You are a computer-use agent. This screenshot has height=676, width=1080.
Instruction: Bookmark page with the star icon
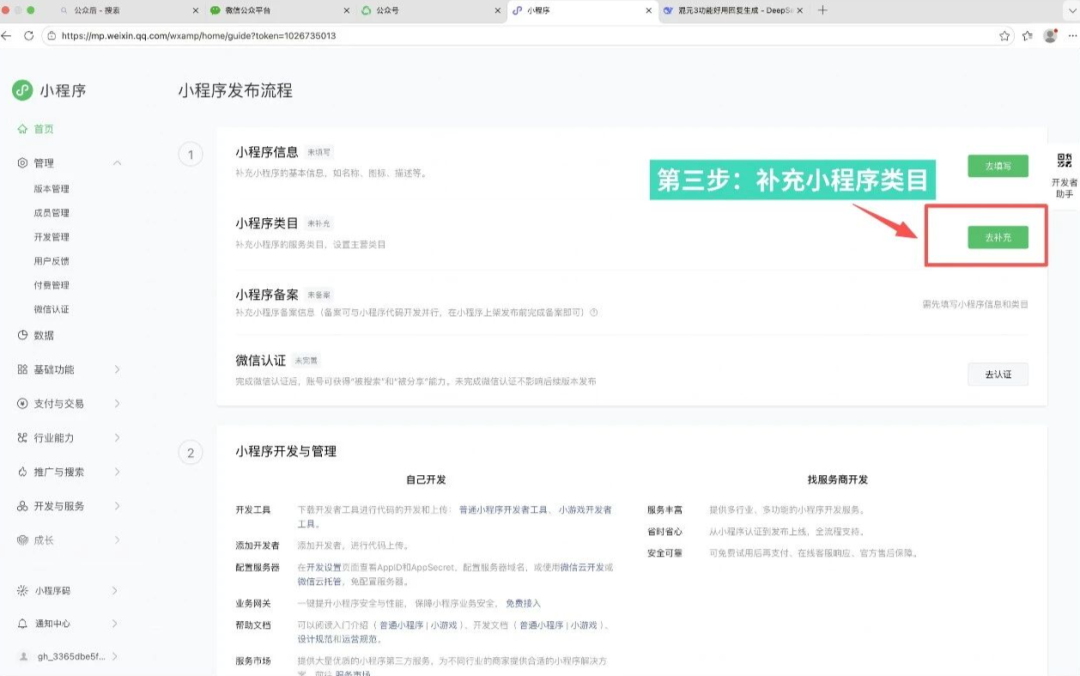click(1004, 36)
